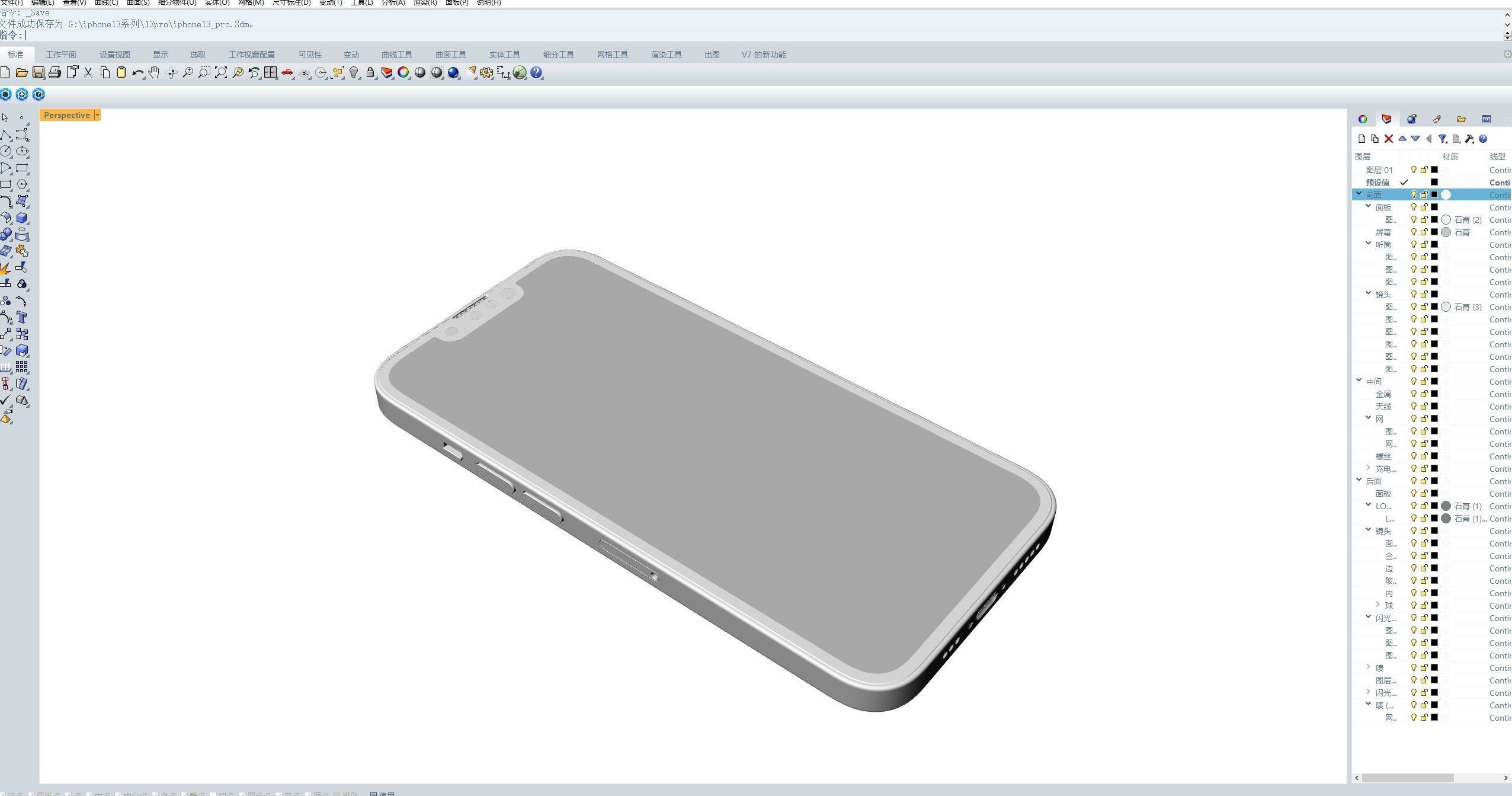This screenshot has width=1512, height=796.
Task: Click the Print icon in toolbar
Action: pos(55,73)
